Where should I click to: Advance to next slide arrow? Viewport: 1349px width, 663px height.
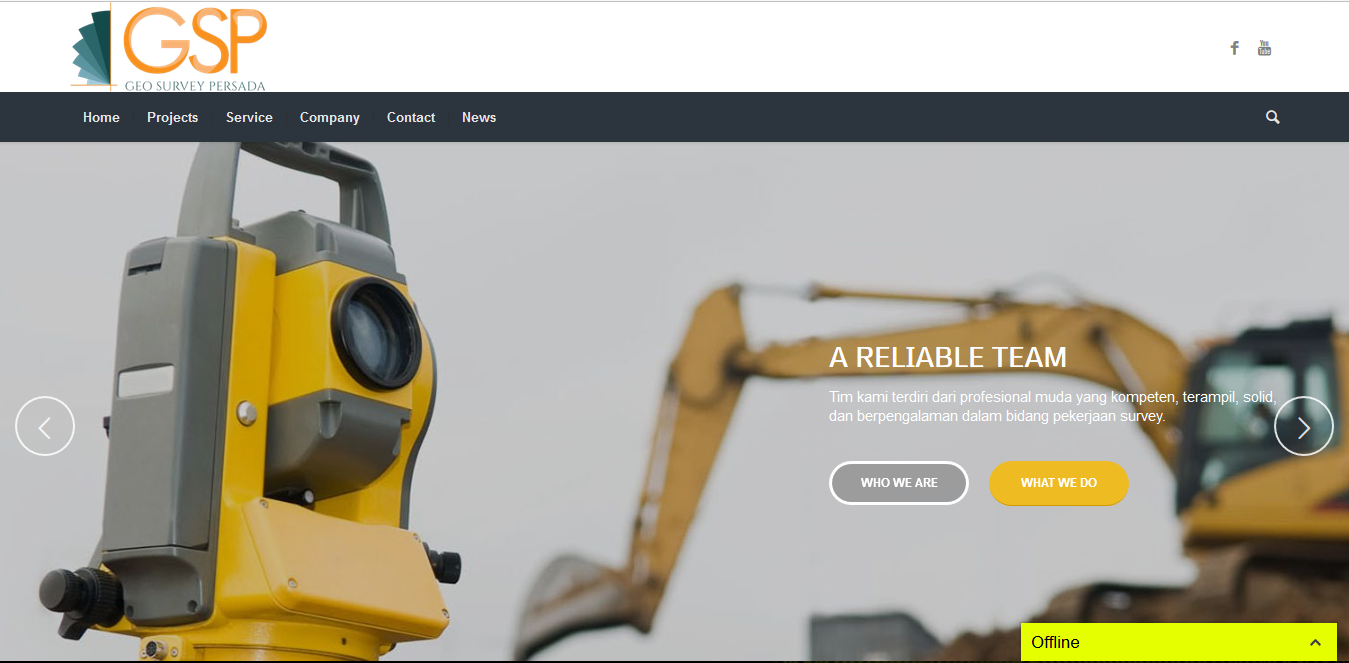[1304, 426]
